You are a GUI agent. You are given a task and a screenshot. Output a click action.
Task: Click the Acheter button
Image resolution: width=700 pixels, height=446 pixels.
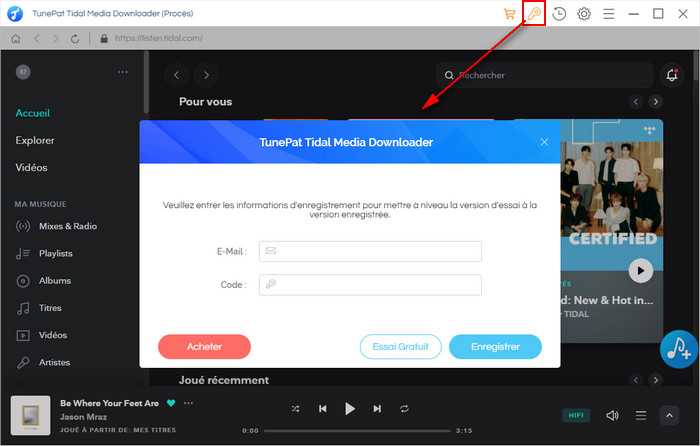pyautogui.click(x=204, y=346)
